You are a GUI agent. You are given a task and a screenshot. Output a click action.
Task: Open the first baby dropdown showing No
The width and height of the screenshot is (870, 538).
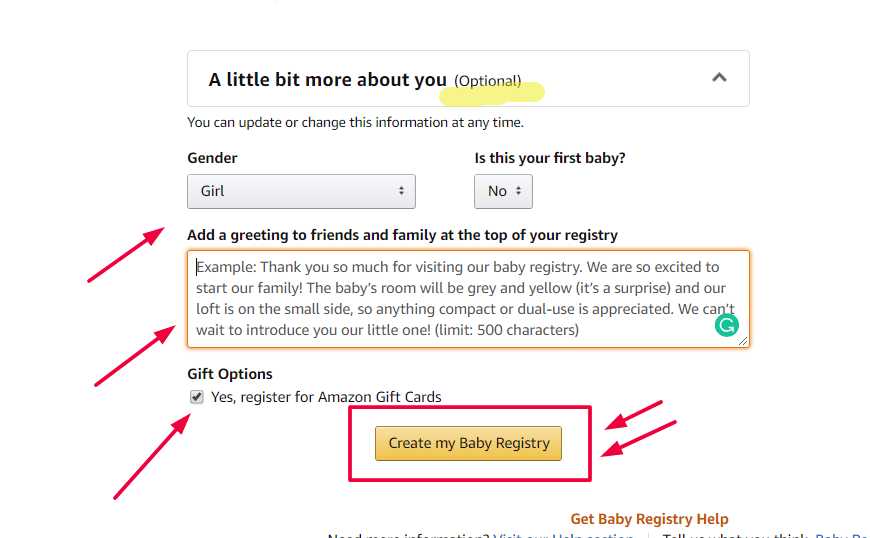(503, 191)
